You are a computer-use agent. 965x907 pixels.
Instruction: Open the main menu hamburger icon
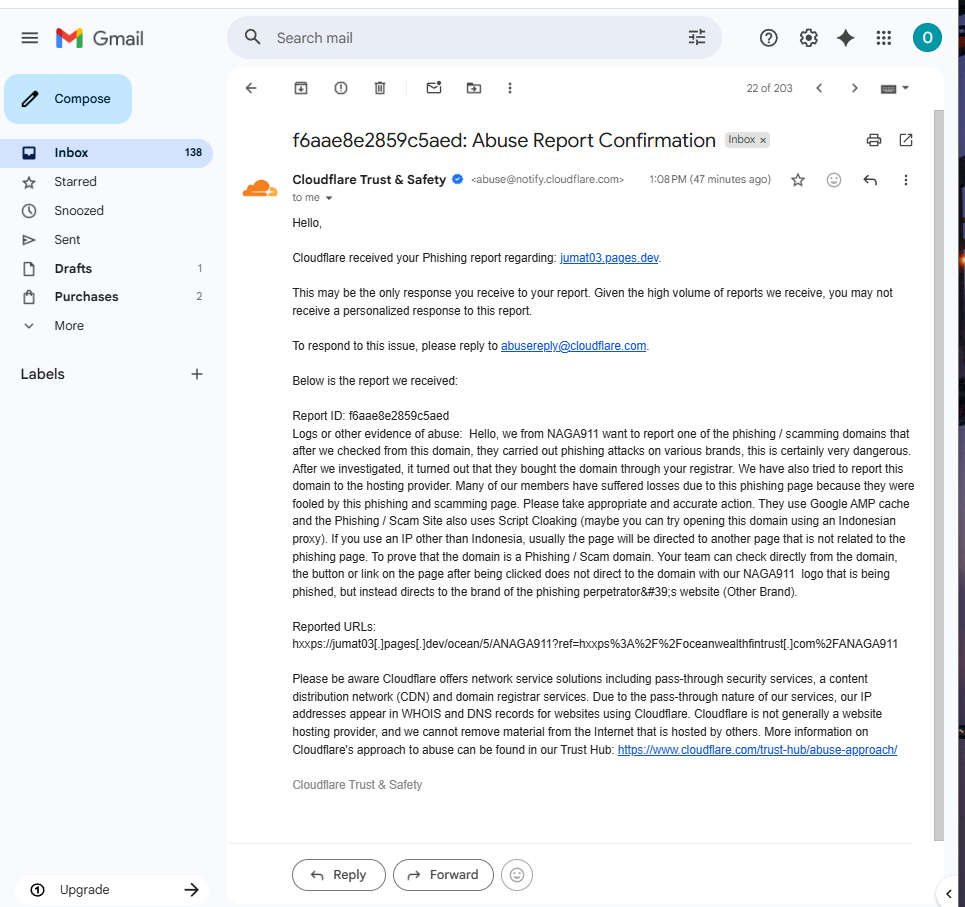pos(30,38)
